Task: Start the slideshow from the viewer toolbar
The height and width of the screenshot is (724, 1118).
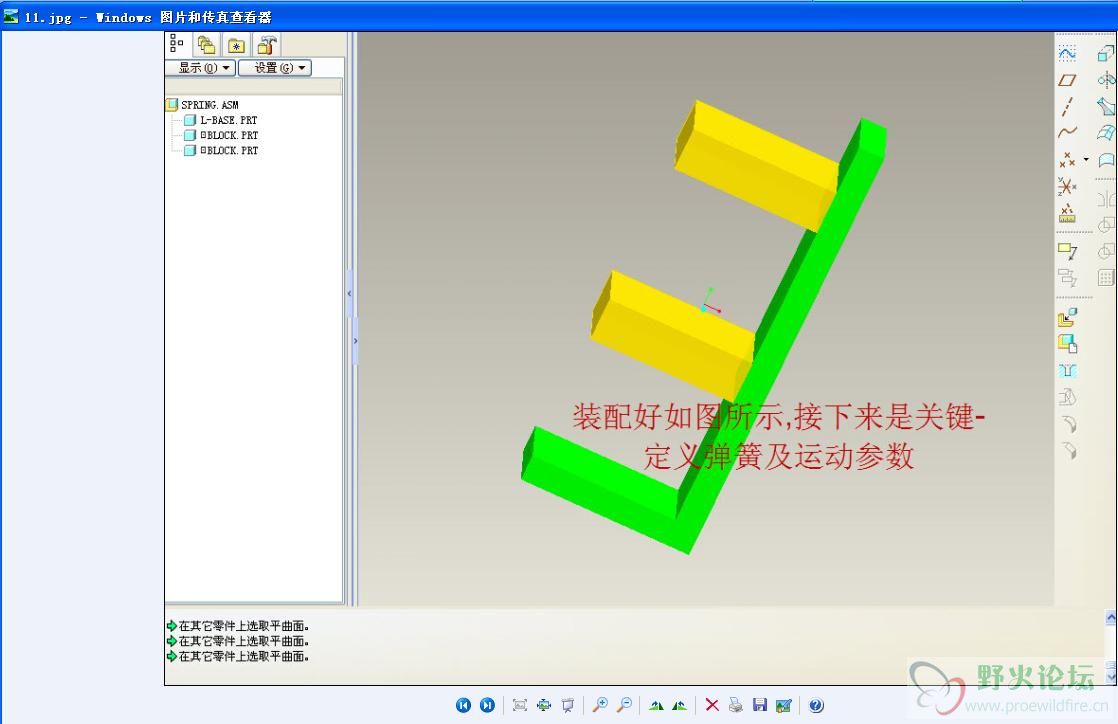Action: pos(568,705)
